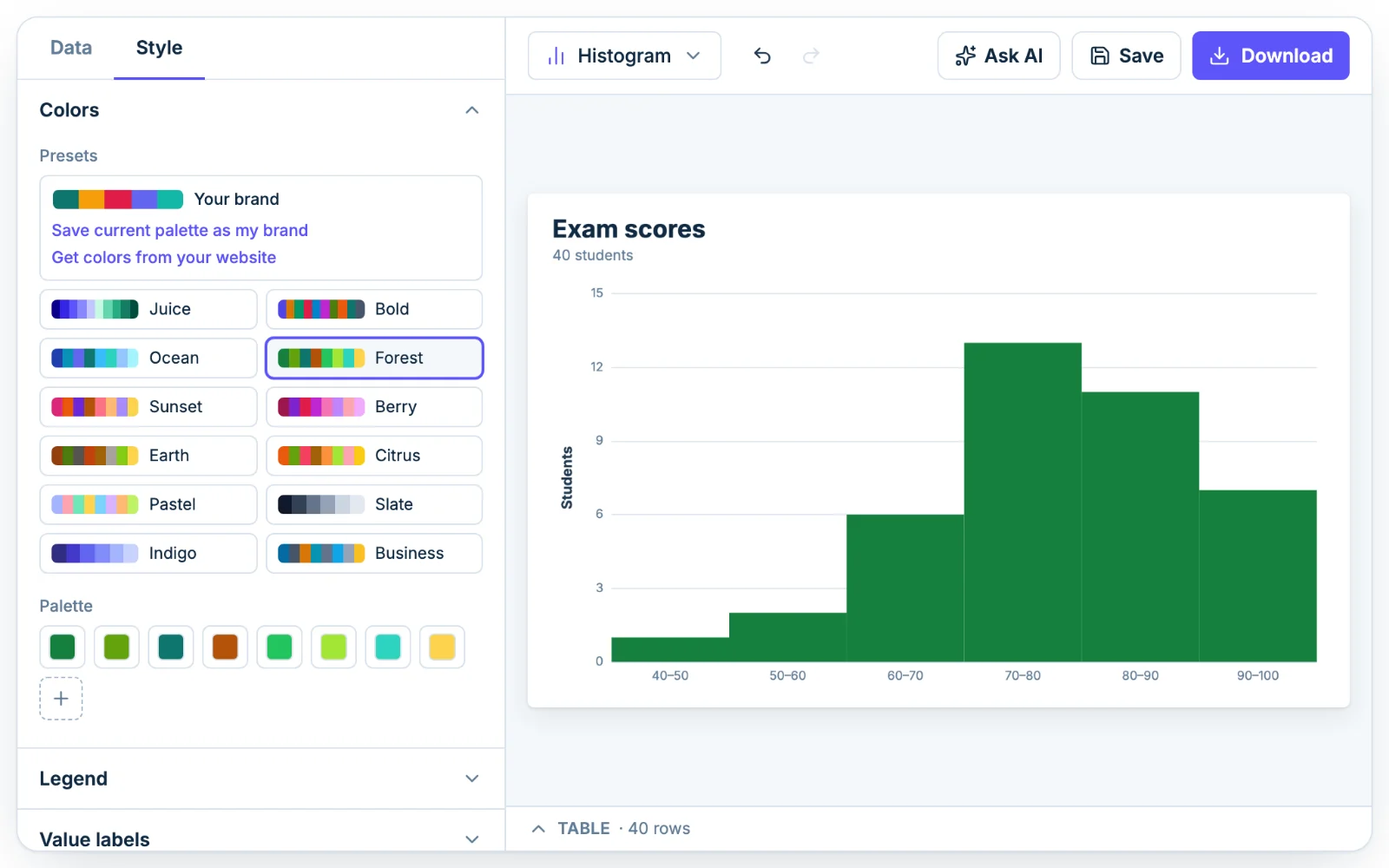Viewport: 1389px width, 868px height.
Task: Click the Ask AI button
Action: (998, 56)
